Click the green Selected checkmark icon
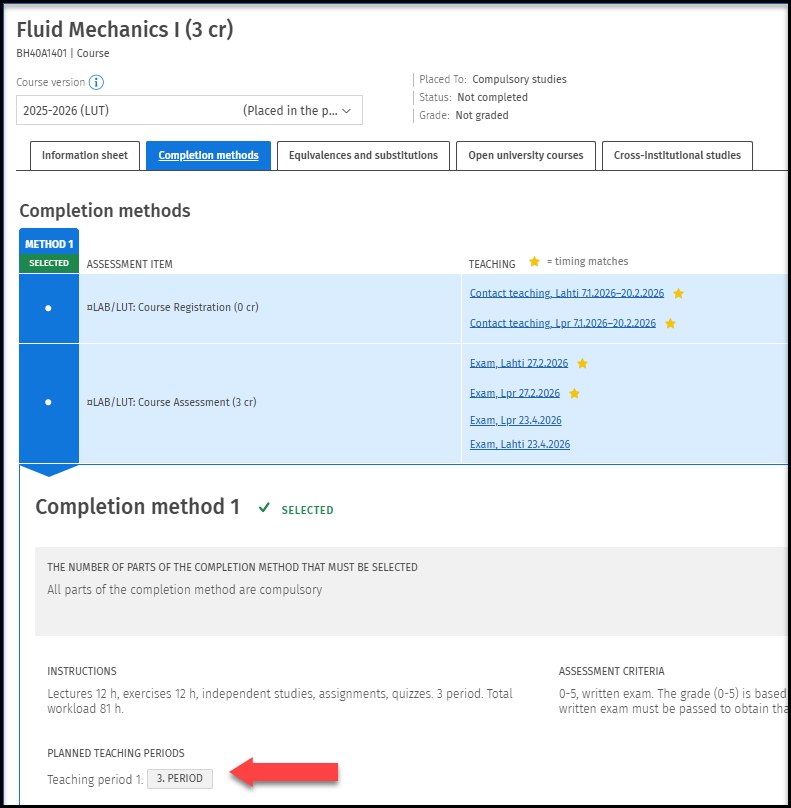Image resolution: width=791 pixels, height=808 pixels. 264,508
